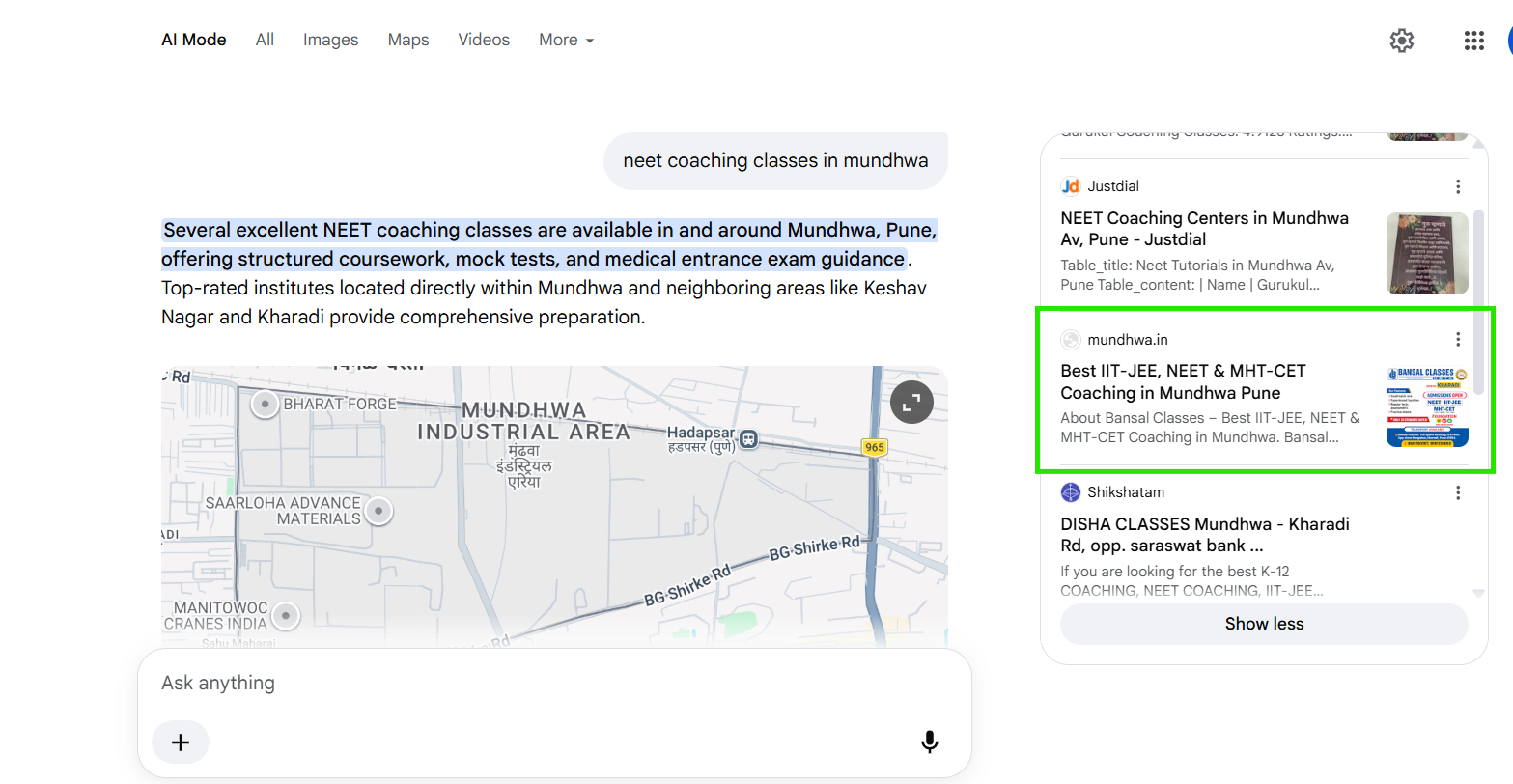The height and width of the screenshot is (784, 1513).
Task: Open more options for Shikshatam result
Action: pyautogui.click(x=1458, y=492)
